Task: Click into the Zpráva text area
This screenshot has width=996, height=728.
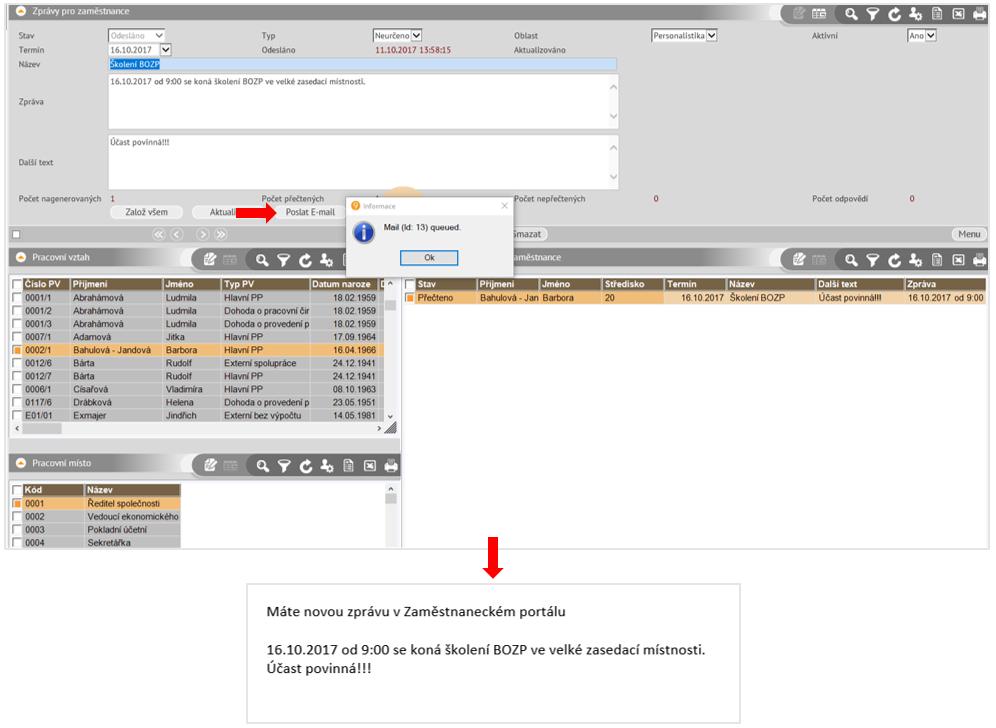Action: point(363,102)
